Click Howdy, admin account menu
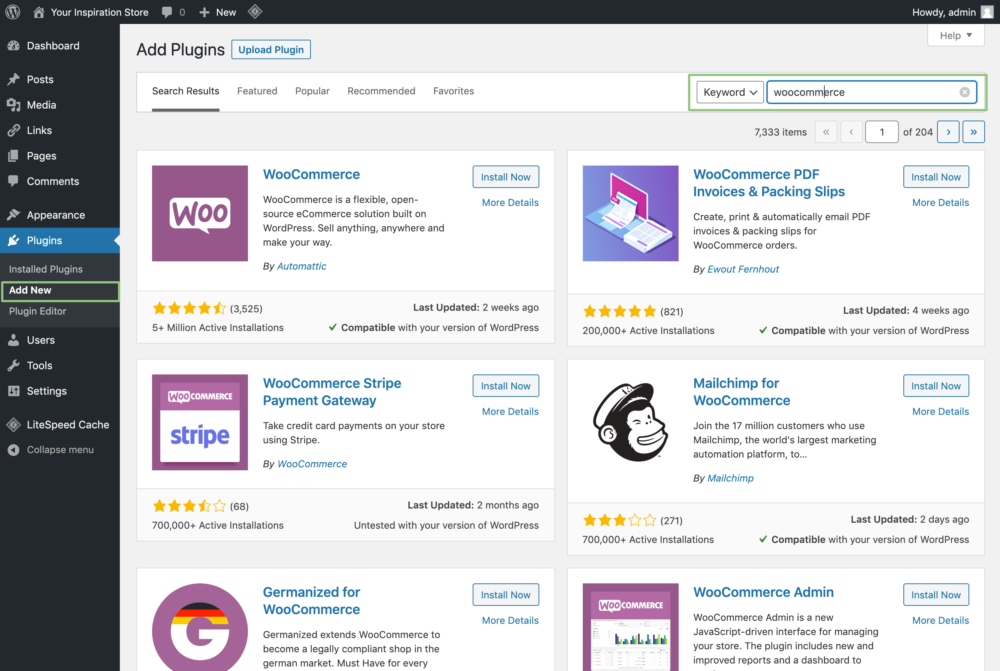Screen dimensions: 1000x671 [x=952, y=12]
